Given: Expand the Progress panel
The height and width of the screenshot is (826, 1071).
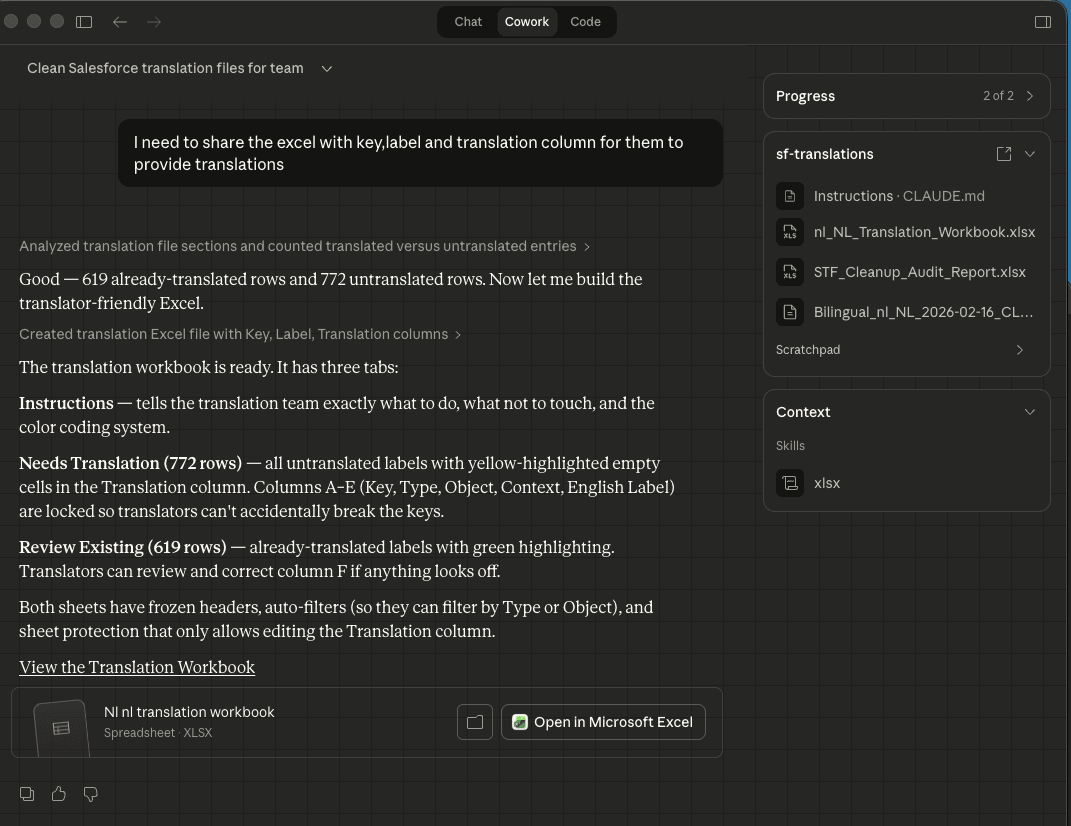Looking at the screenshot, I should 1030,96.
